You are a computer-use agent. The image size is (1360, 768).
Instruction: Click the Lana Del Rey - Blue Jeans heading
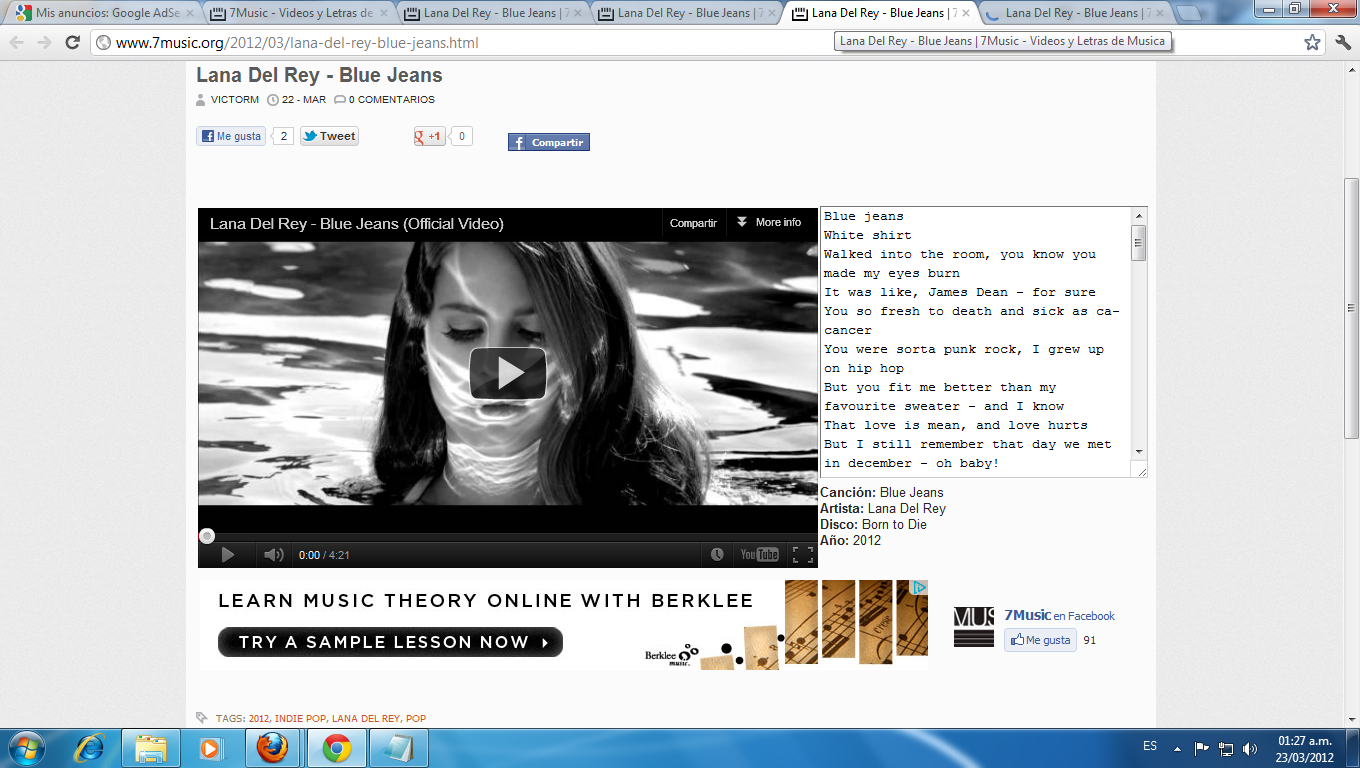coord(319,75)
